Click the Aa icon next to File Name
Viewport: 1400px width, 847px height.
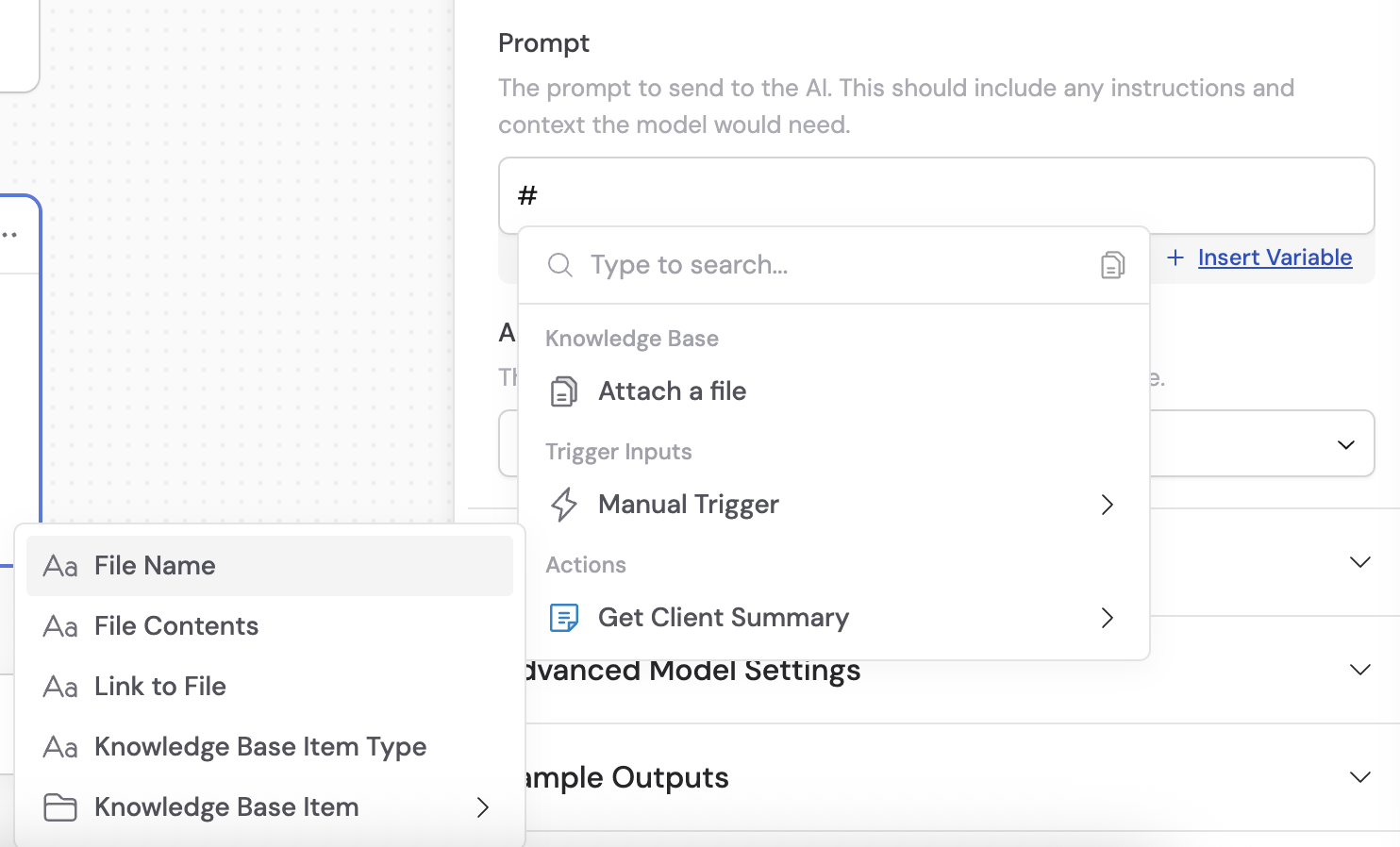(x=59, y=566)
